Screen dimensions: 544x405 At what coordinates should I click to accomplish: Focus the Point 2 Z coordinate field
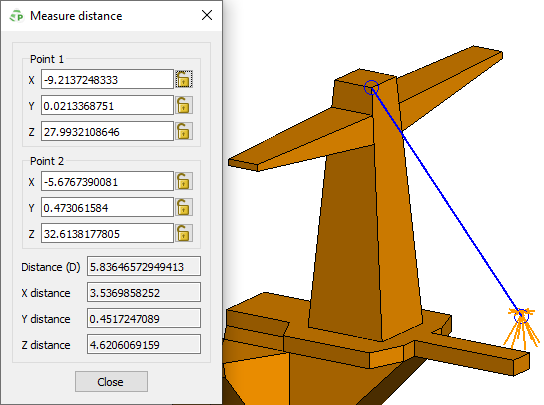[107, 233]
